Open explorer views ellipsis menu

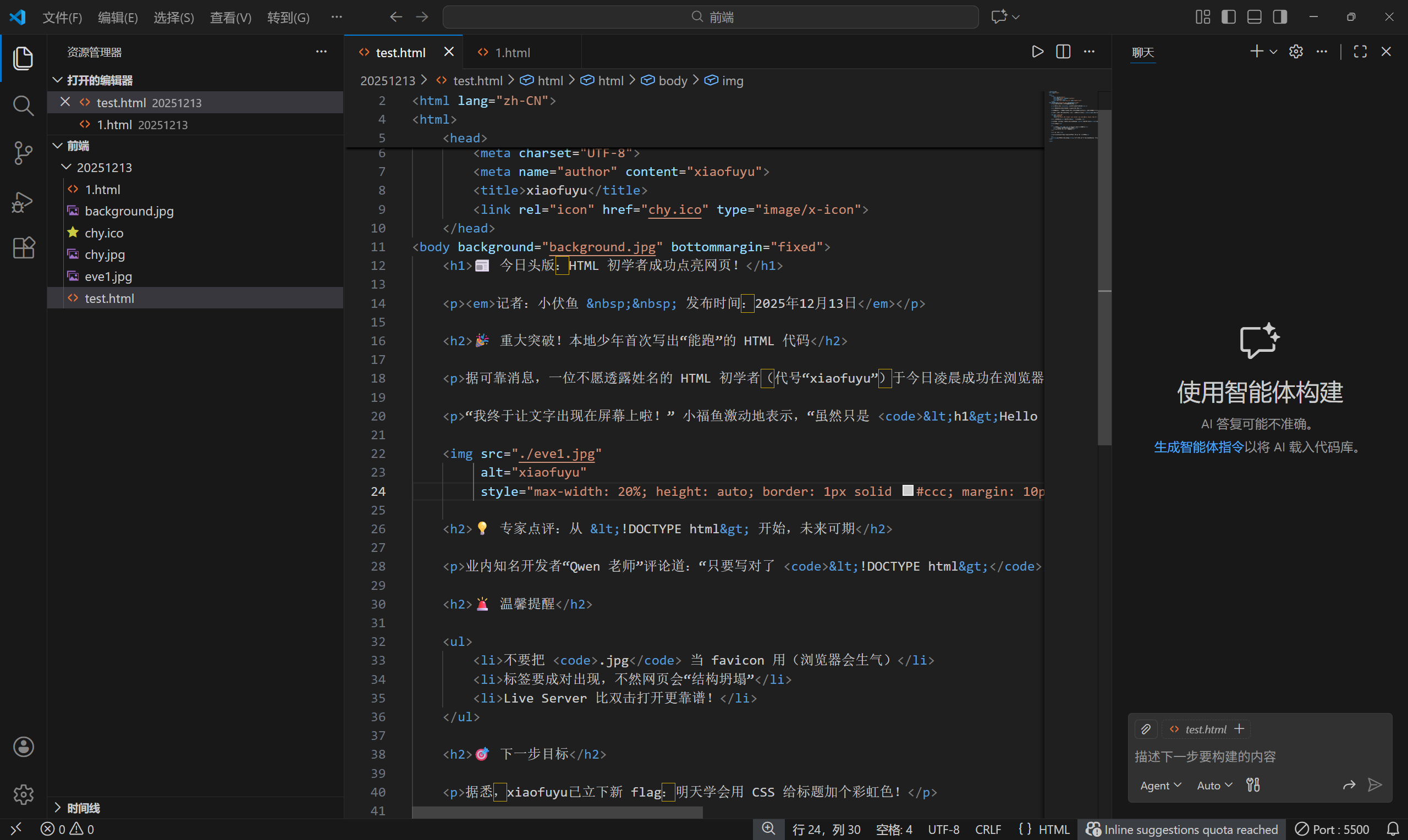(x=321, y=52)
